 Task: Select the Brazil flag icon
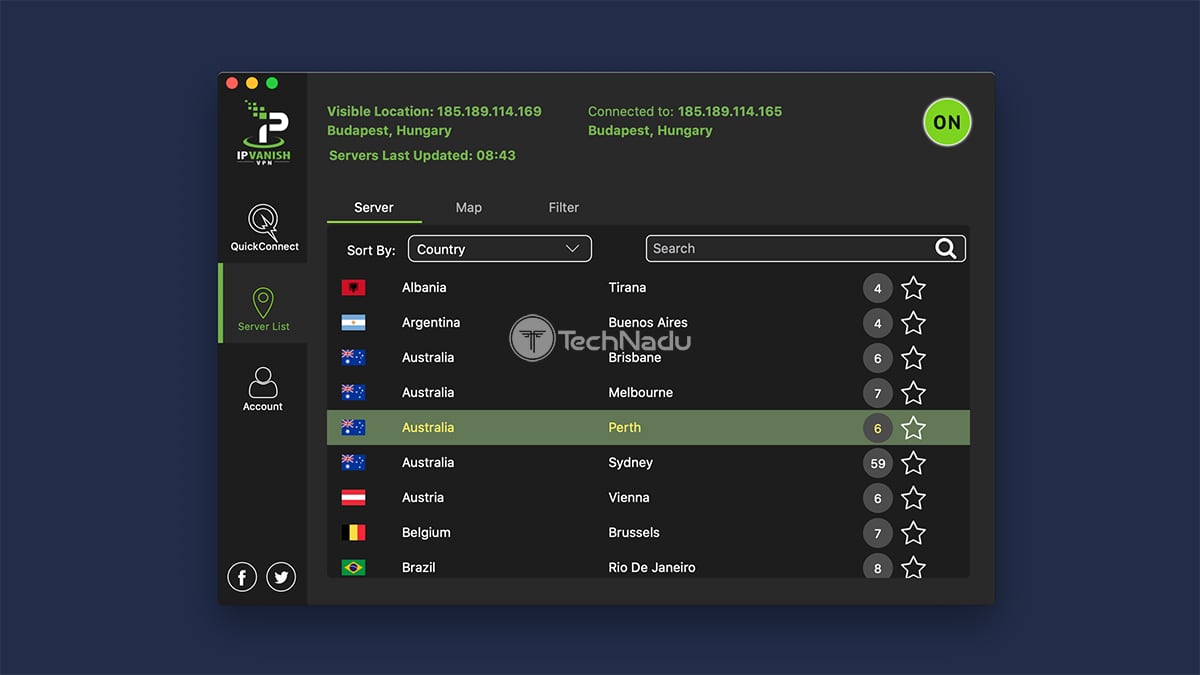(353, 567)
